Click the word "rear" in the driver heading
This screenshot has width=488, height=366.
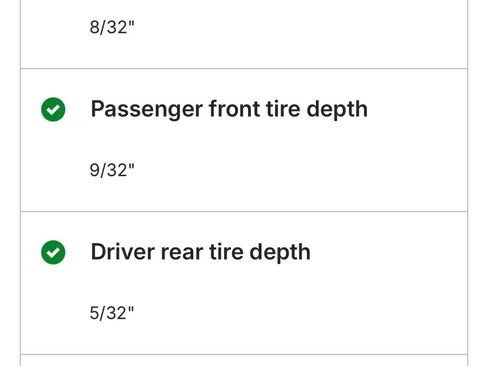click(x=182, y=253)
